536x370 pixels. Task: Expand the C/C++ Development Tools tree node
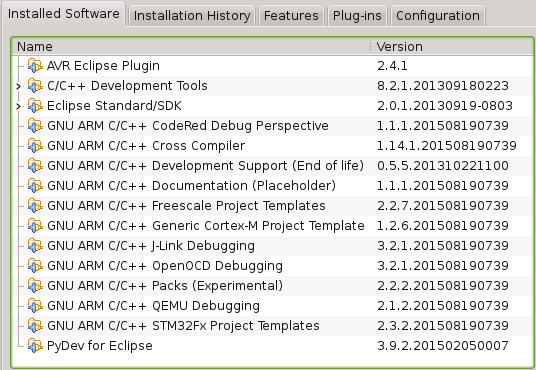coord(19,86)
